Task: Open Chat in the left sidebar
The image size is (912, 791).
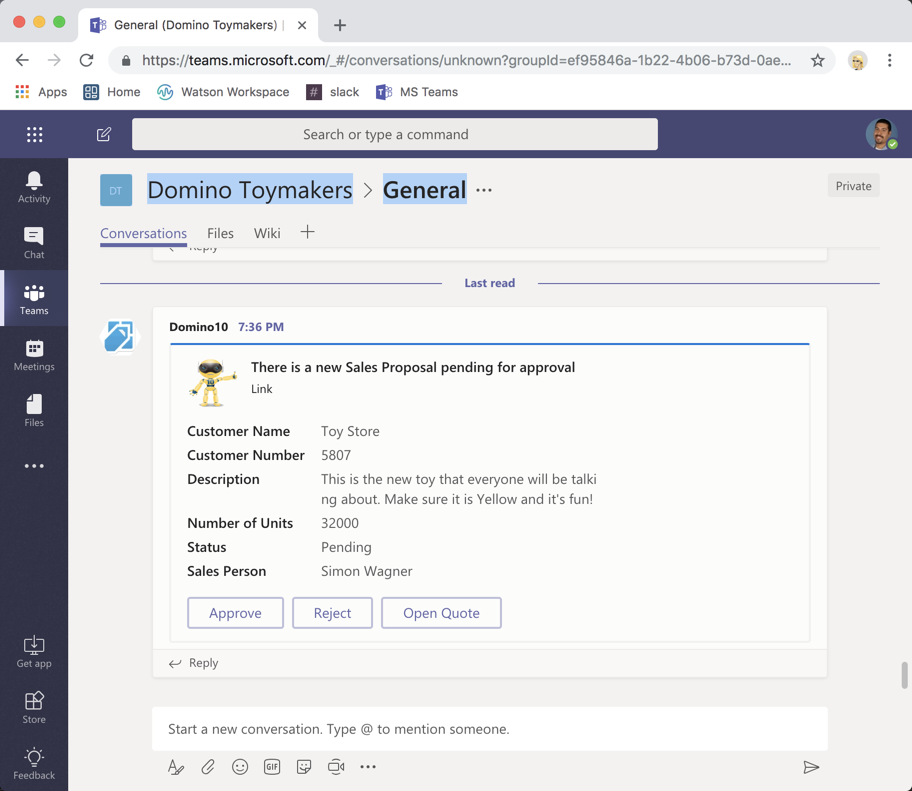Action: click(x=34, y=243)
